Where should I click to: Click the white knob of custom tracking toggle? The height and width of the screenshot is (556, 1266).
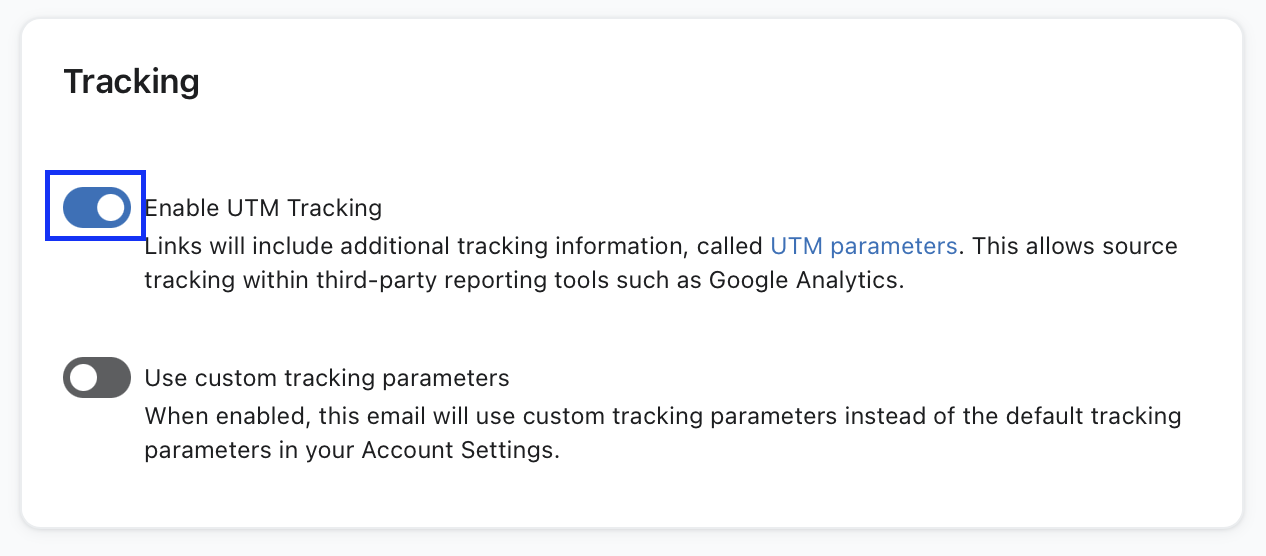coord(83,377)
